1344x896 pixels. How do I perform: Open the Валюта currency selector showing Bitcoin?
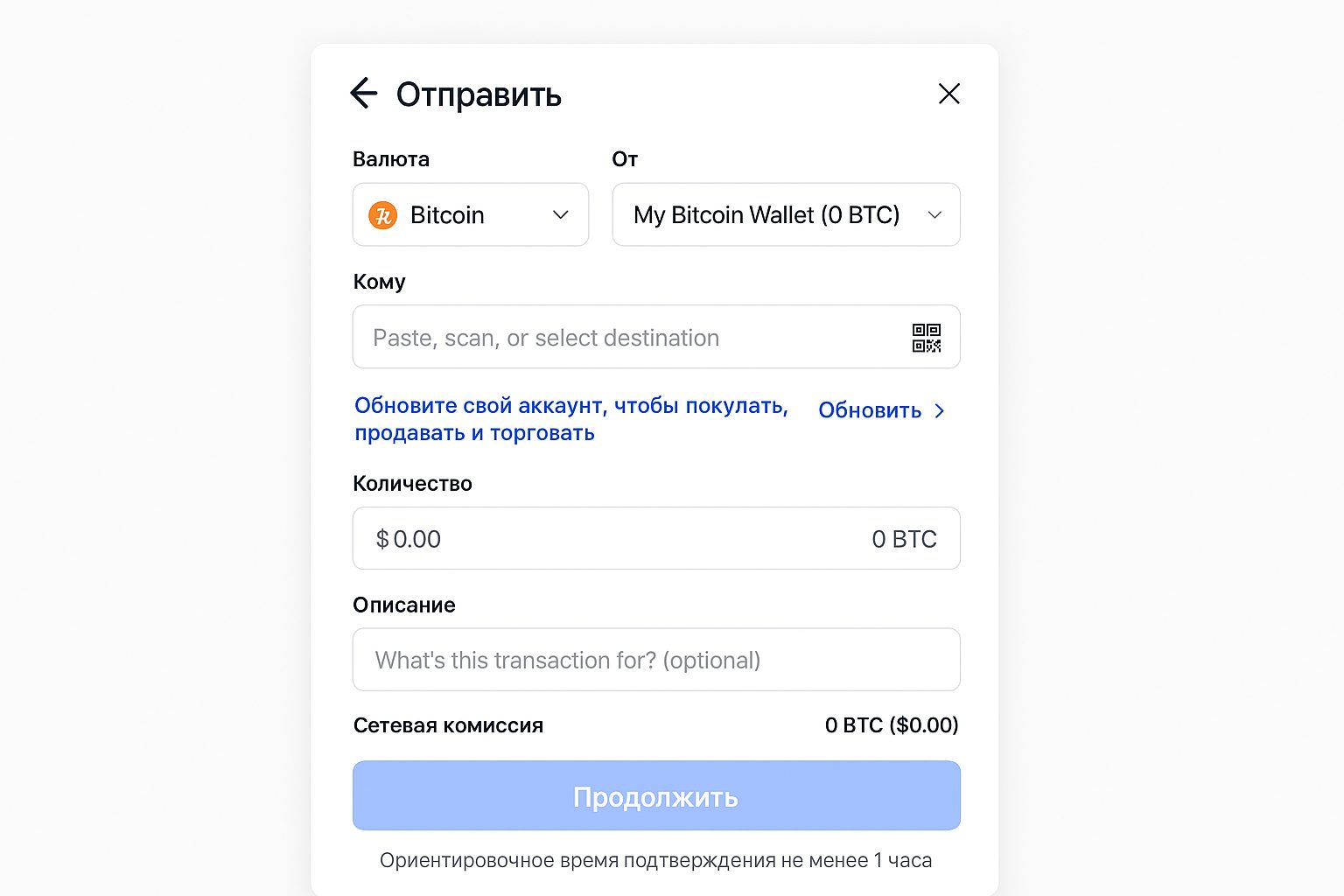(x=471, y=214)
